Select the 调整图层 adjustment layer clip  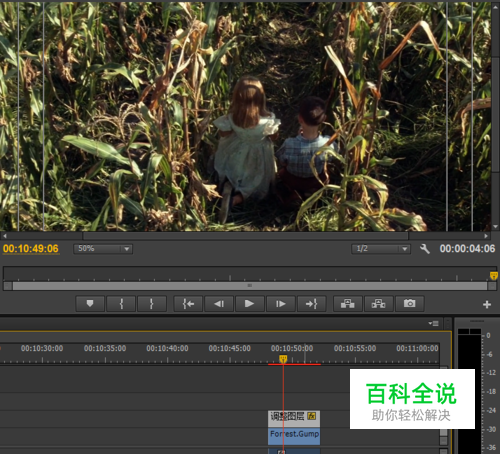click(294, 418)
